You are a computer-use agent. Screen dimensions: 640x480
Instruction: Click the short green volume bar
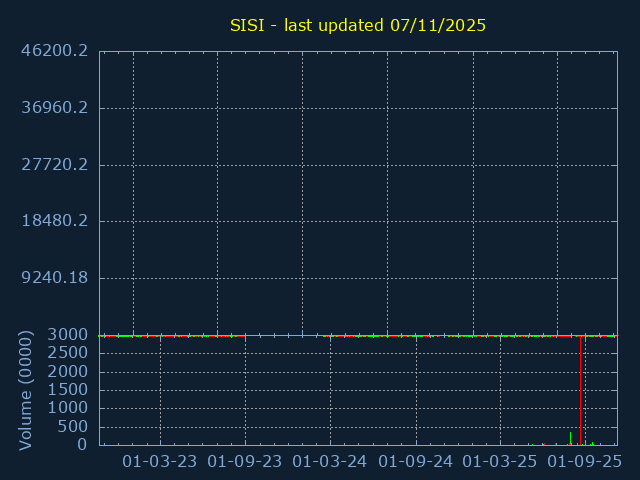[x=570, y=439]
